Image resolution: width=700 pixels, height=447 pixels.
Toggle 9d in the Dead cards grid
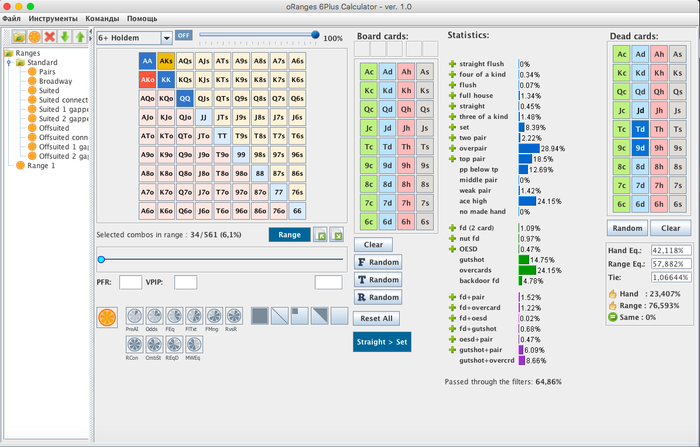tap(640, 148)
